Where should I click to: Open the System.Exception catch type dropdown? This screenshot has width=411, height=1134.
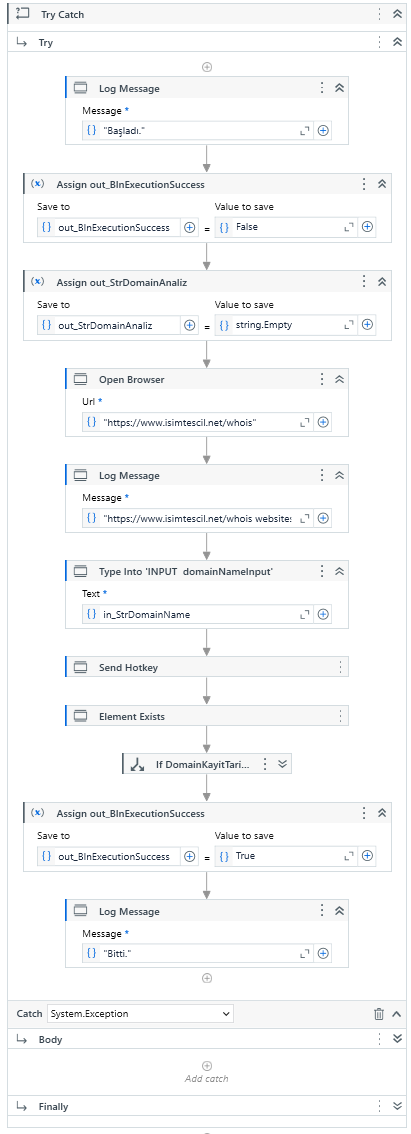pyautogui.click(x=140, y=1014)
